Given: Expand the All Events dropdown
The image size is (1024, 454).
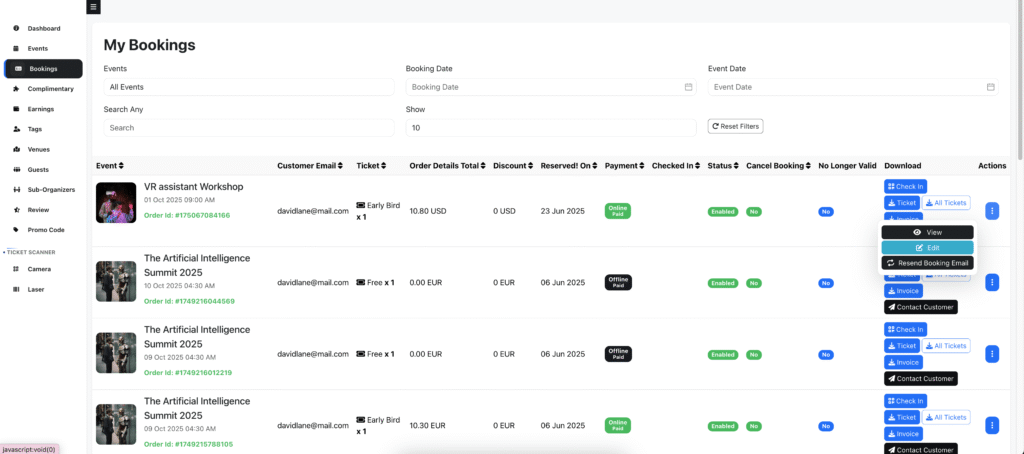Looking at the screenshot, I should (x=249, y=87).
